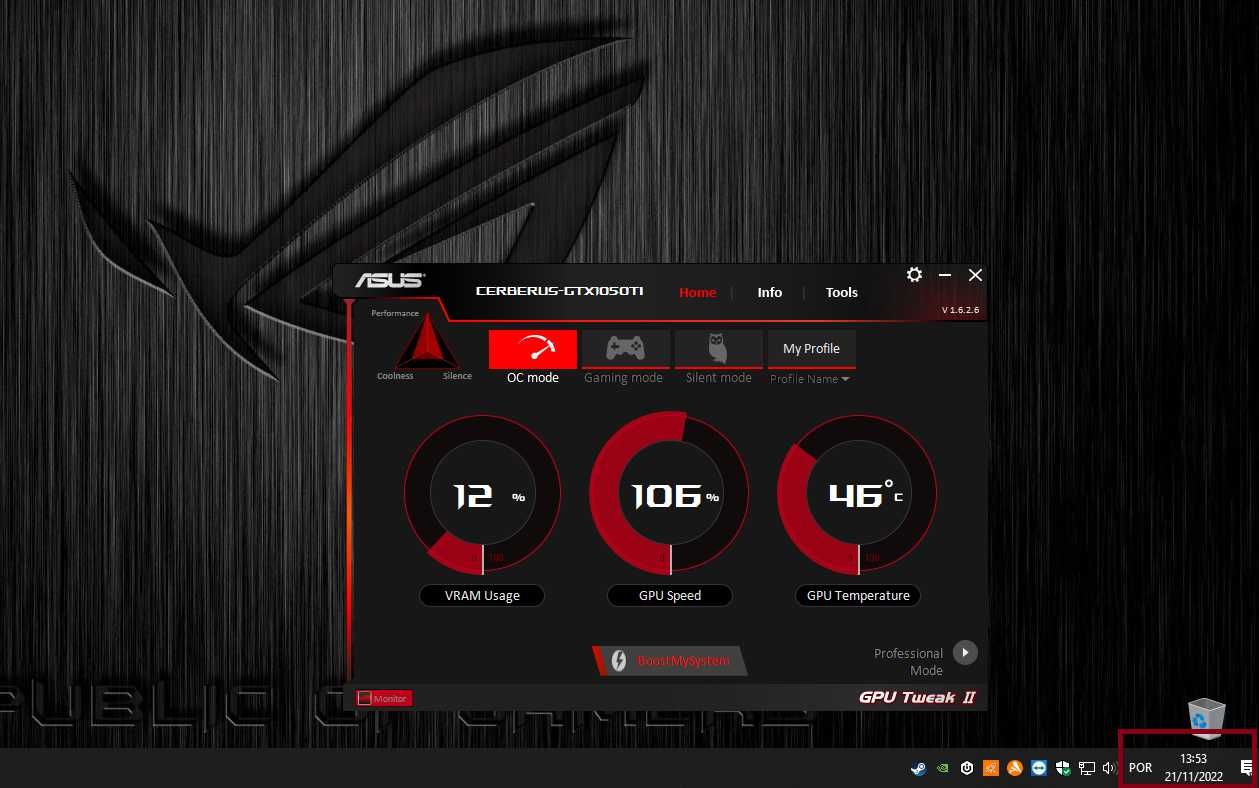Select the Recycle Bin desktop icon
Viewport: 1259px width, 788px height.
(x=1205, y=718)
